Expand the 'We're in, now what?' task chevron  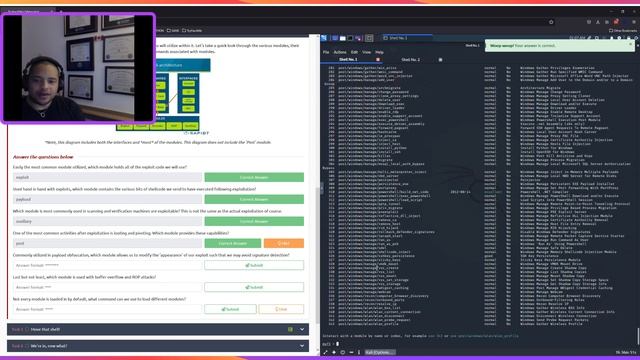[x=302, y=346]
